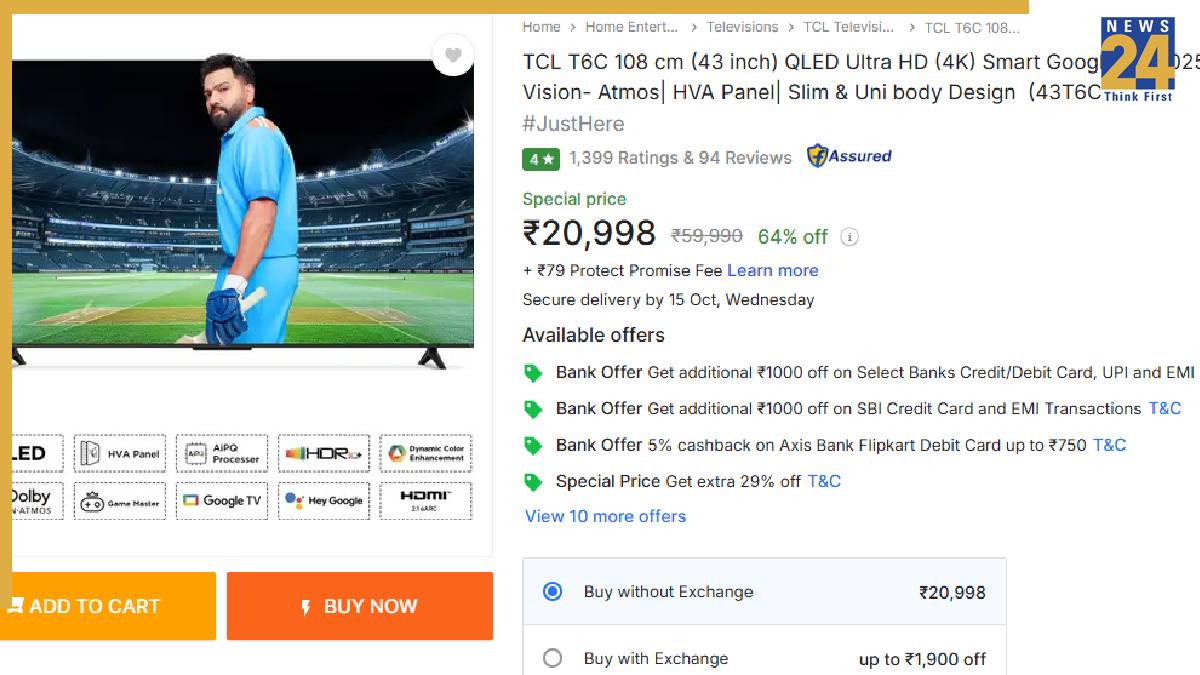The height and width of the screenshot is (675, 1200).
Task: Select the HDMI 2.1 eARC badge
Action: pyautogui.click(x=426, y=500)
